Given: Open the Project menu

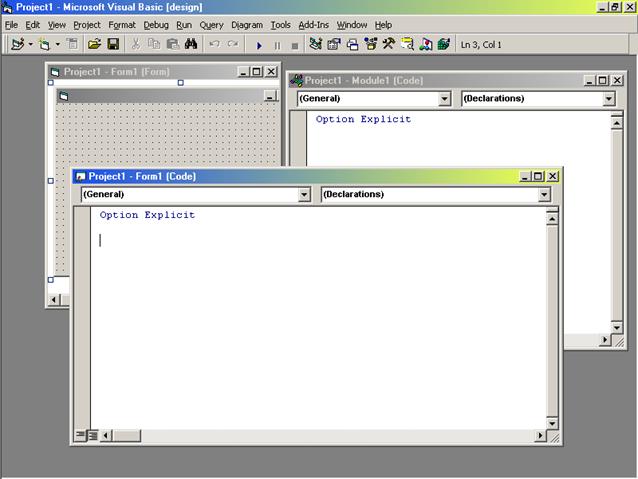Looking at the screenshot, I should click(87, 25).
